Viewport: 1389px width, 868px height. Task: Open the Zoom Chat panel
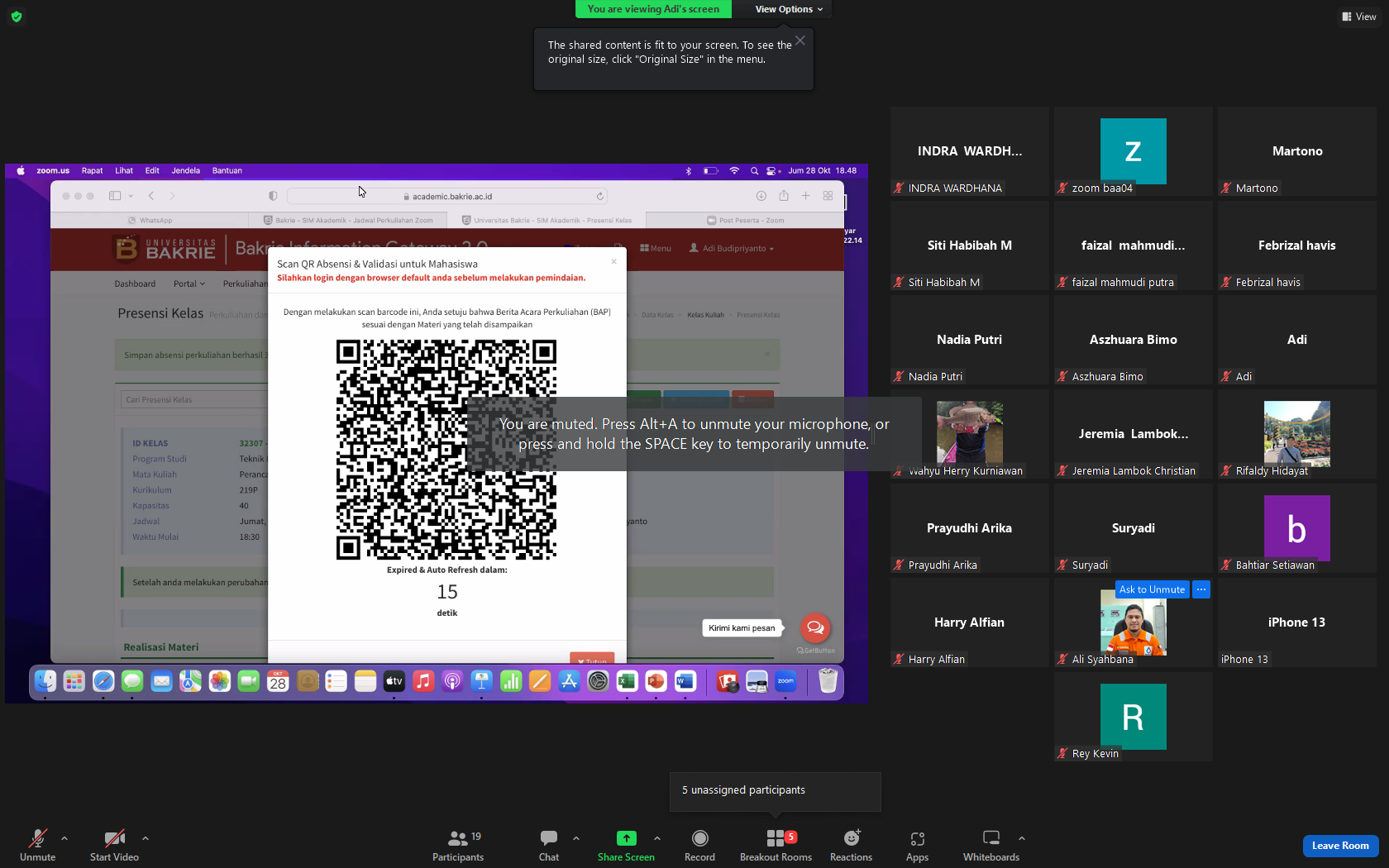[549, 846]
